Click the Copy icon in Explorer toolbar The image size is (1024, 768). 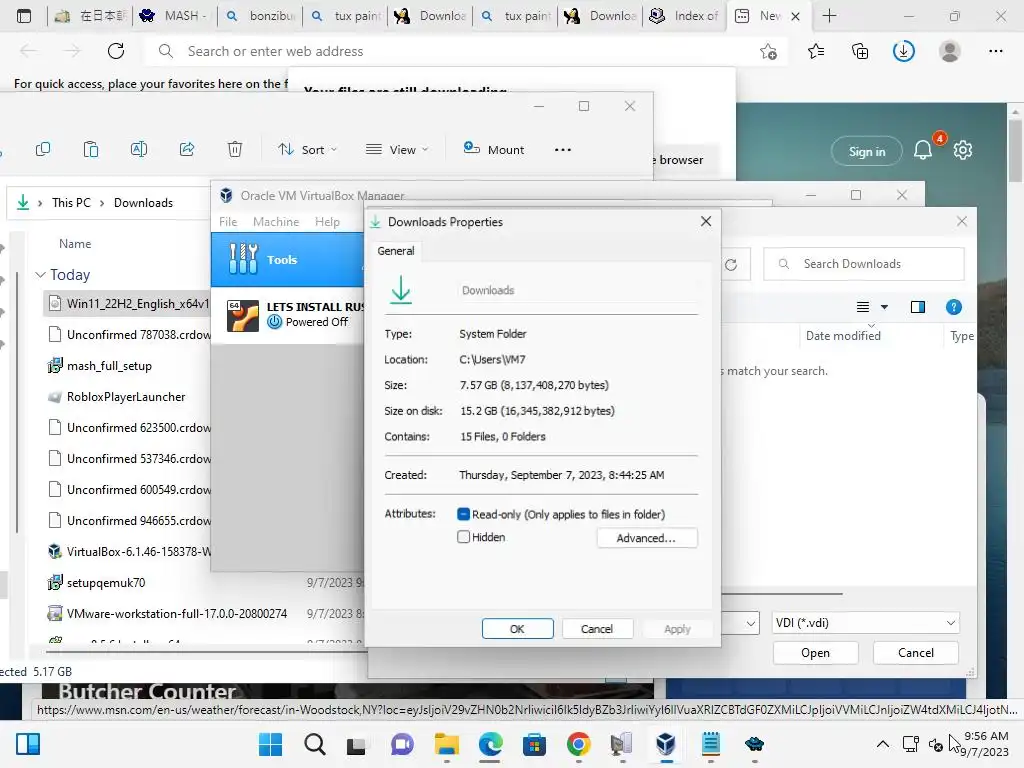[43, 150]
